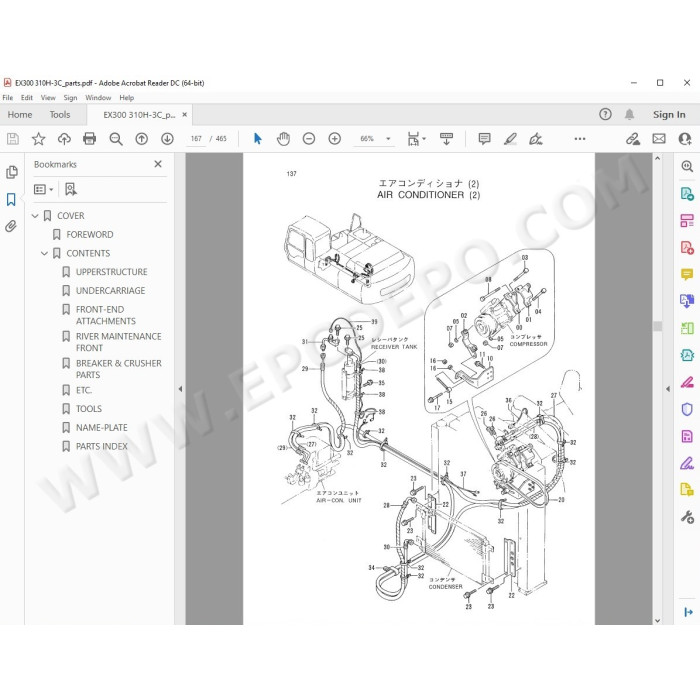Collapse left navigation pane arrow
Viewport: 700px width, 700px height.
click(180, 389)
